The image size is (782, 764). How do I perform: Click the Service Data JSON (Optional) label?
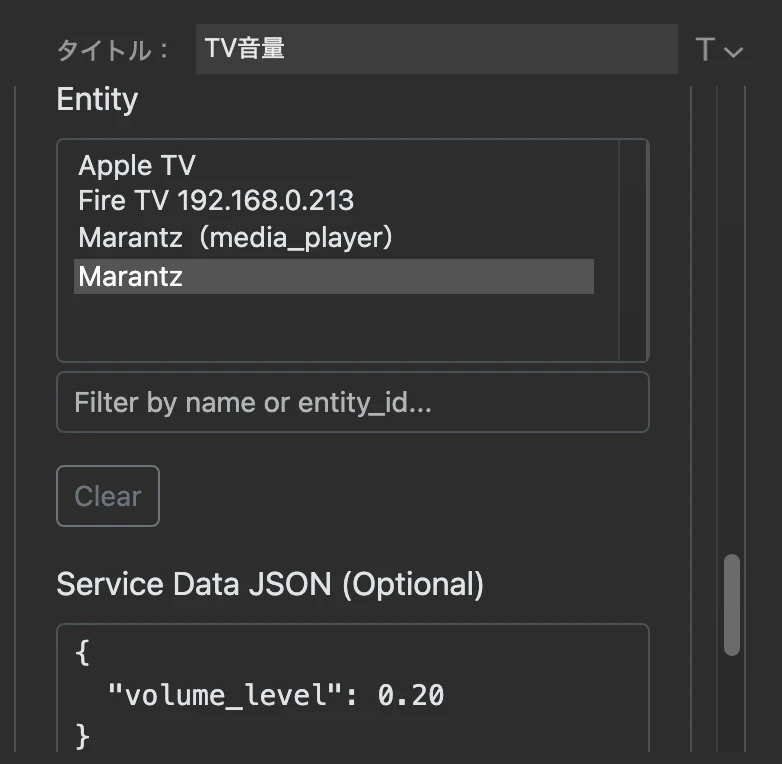(270, 584)
